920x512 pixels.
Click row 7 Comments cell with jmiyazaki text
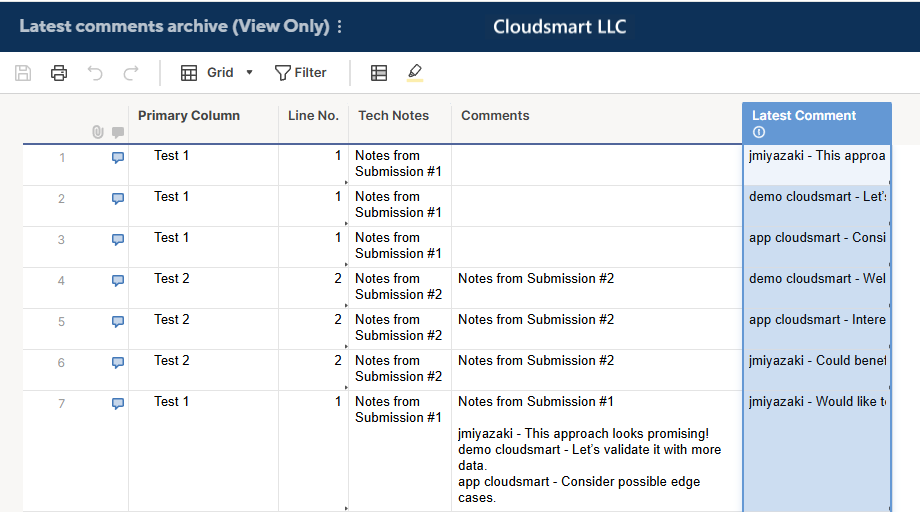point(597,451)
